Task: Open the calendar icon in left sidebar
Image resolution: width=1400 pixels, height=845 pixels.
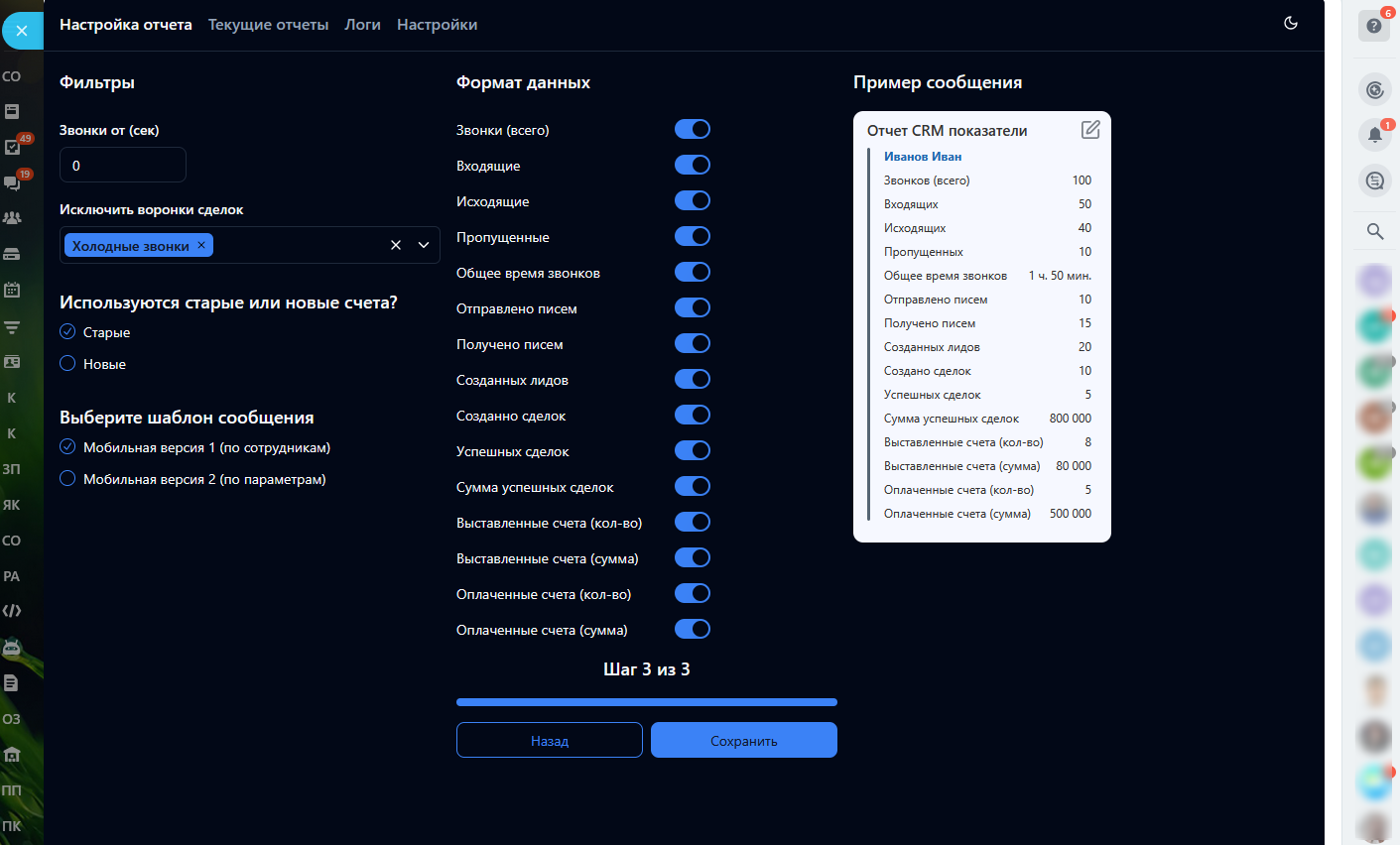Action: (x=12, y=290)
